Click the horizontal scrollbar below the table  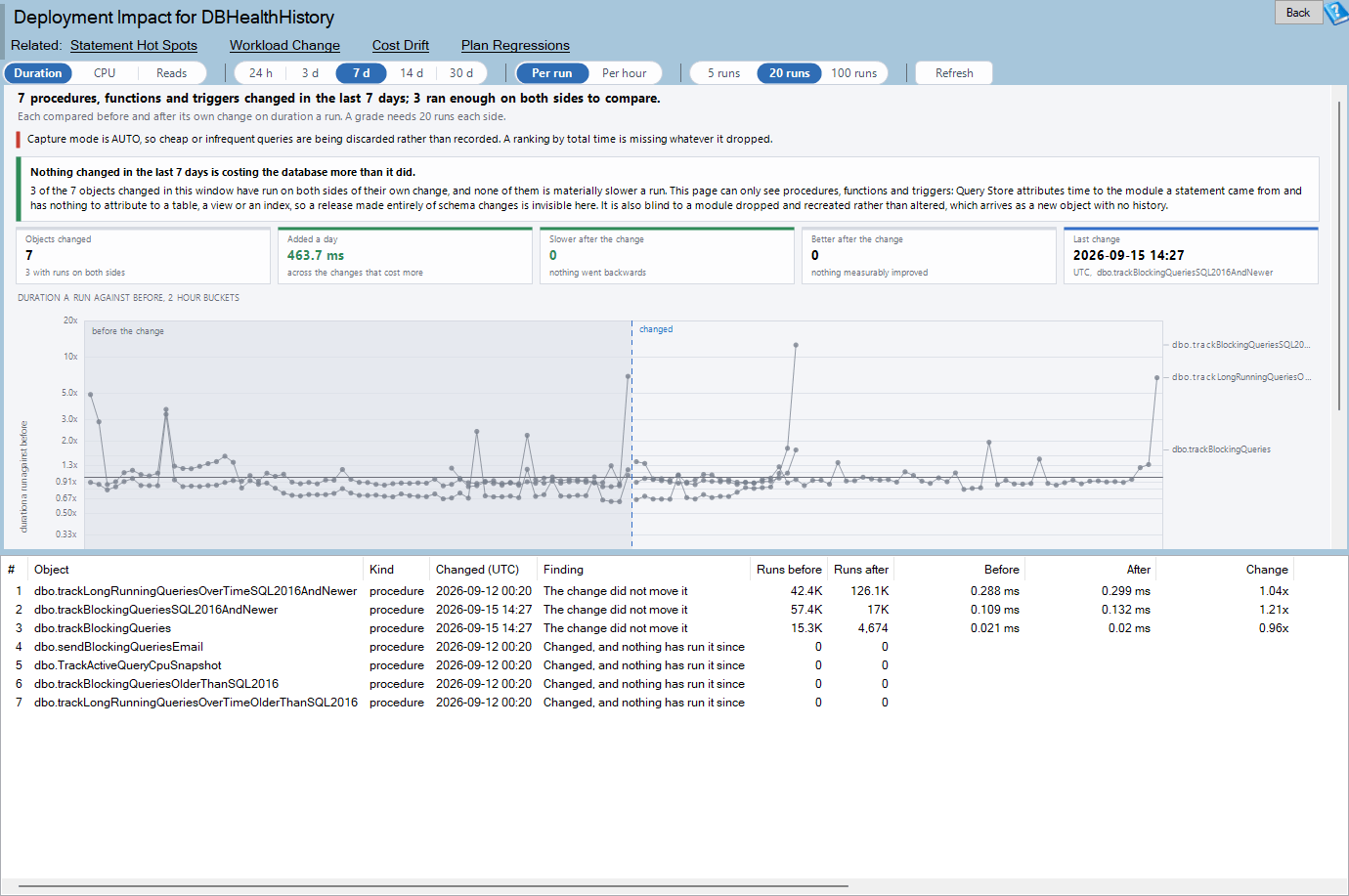pyautogui.click(x=433, y=886)
